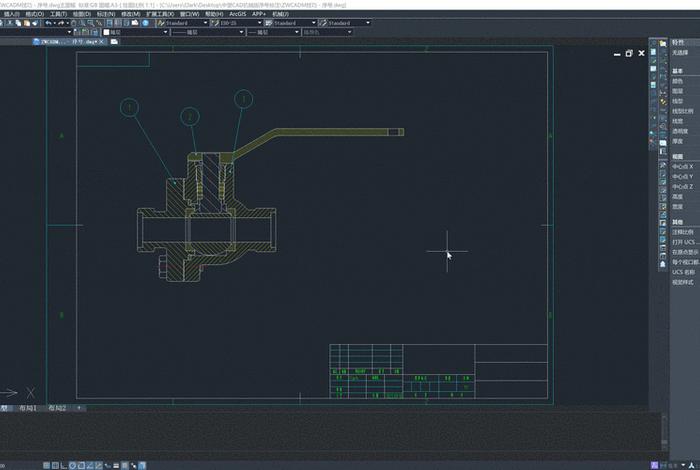This screenshot has height=470, width=700.
Task: Switch to the 布局1 layout tab
Action: [x=28, y=408]
